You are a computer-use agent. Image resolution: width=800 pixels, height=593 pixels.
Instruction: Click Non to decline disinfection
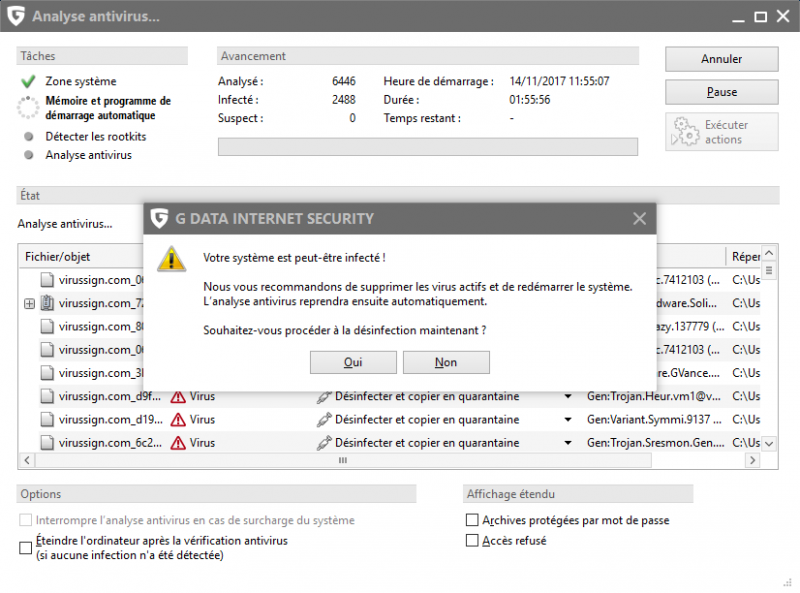(x=446, y=362)
